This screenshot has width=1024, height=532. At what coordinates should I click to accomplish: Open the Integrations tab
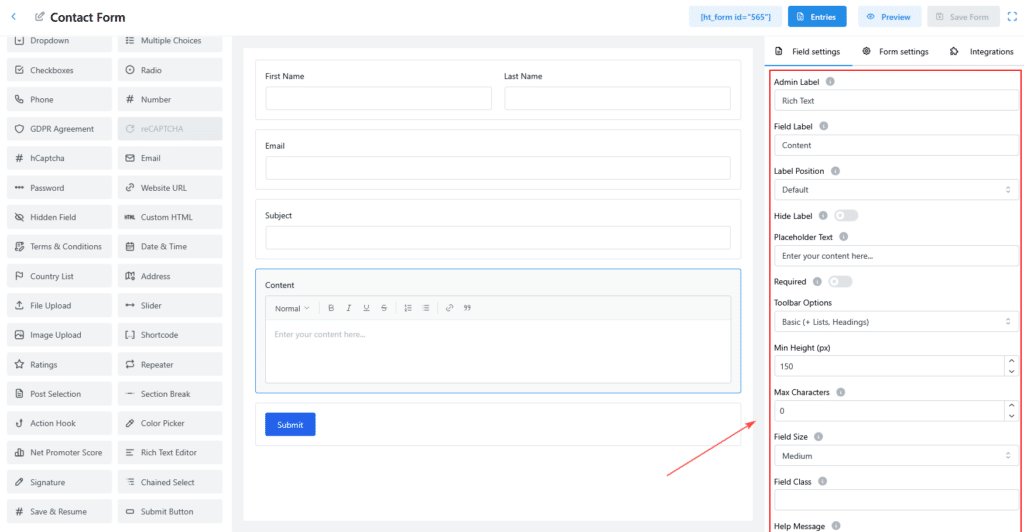[x=982, y=51]
